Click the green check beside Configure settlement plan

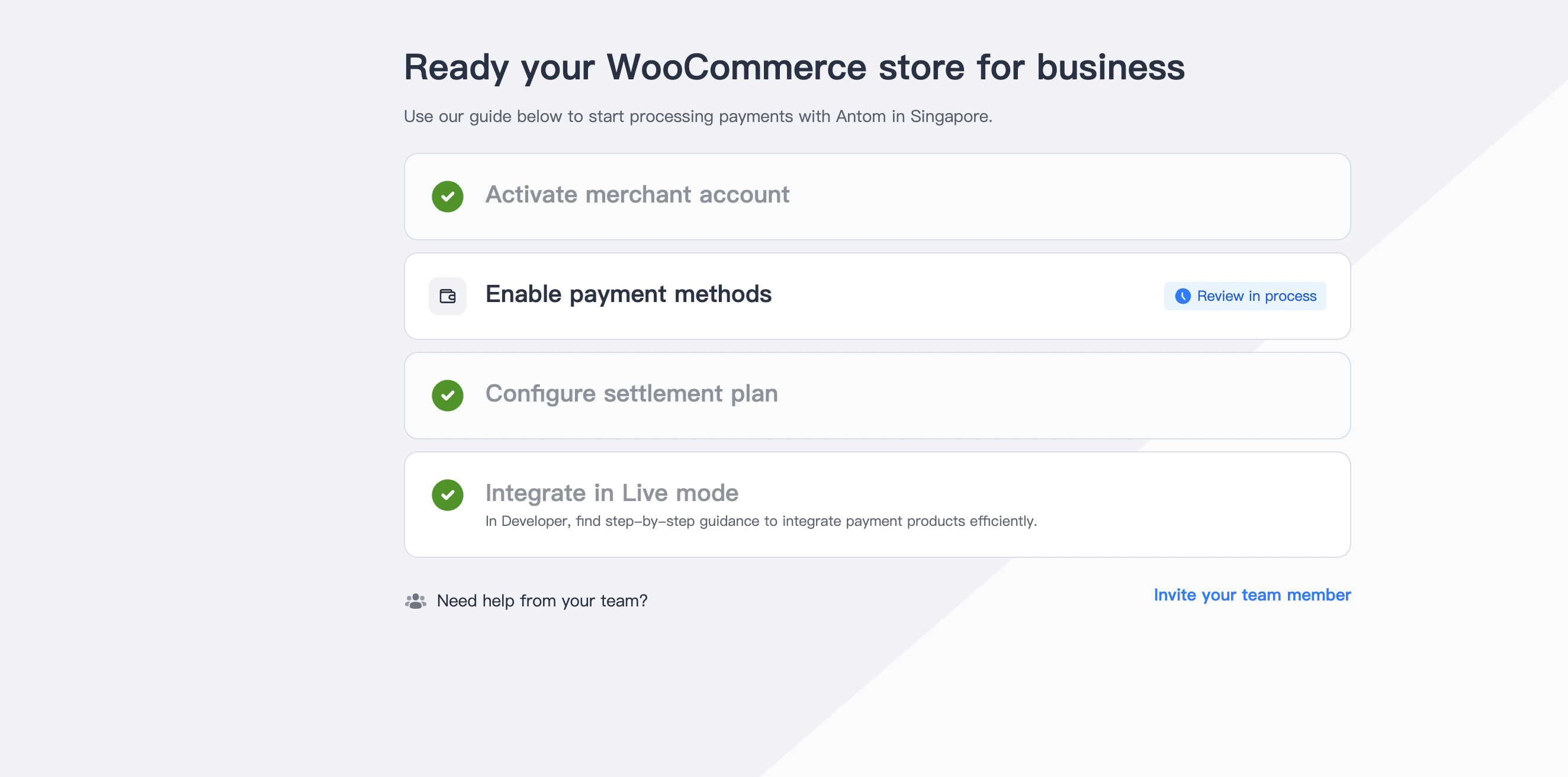coord(448,395)
